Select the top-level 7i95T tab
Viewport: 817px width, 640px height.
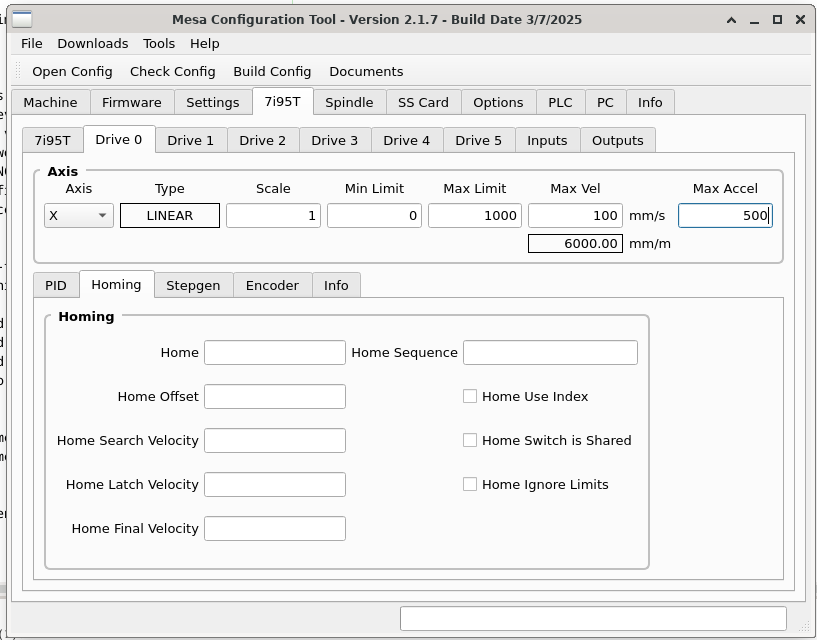pos(282,101)
